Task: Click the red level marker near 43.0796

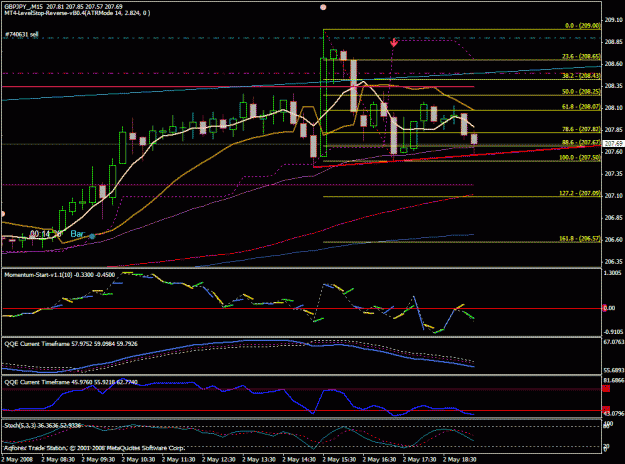Action: [606, 409]
